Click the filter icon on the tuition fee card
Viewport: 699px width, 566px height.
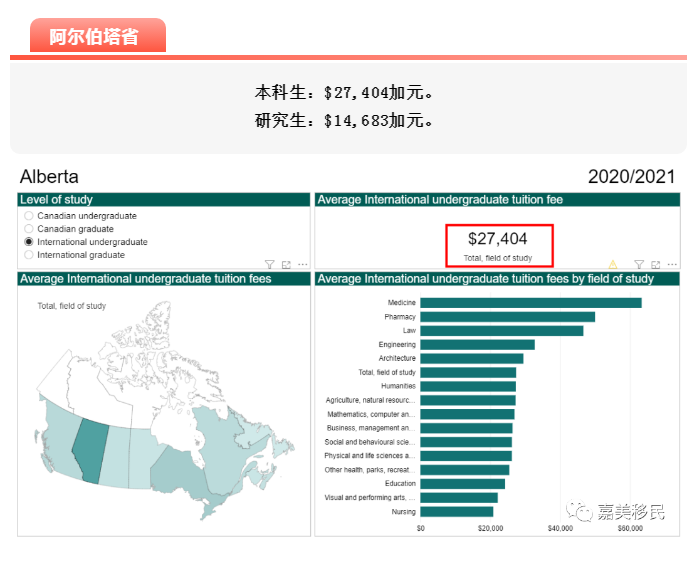[639, 265]
